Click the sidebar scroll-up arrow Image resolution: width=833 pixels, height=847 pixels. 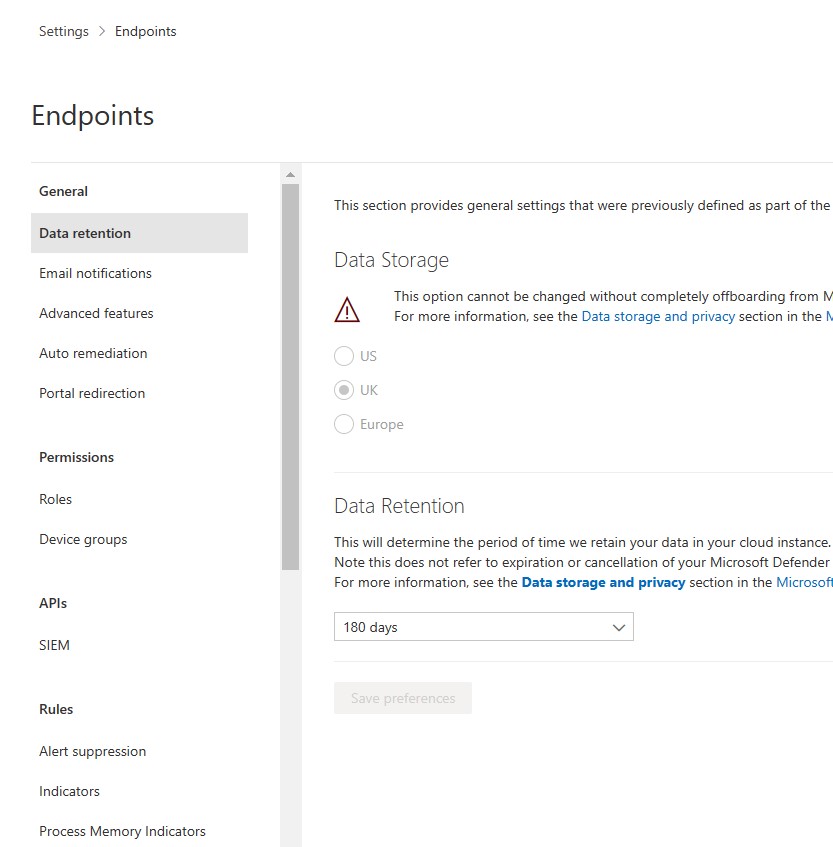290,175
